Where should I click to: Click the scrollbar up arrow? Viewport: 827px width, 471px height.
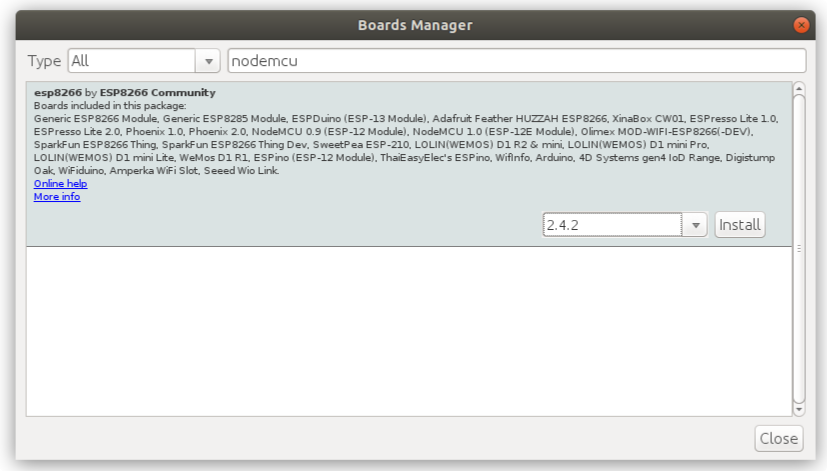point(799,88)
